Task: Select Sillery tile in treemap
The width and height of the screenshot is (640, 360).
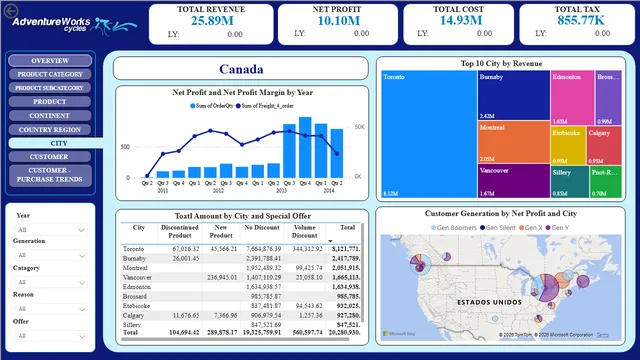Action: point(570,182)
